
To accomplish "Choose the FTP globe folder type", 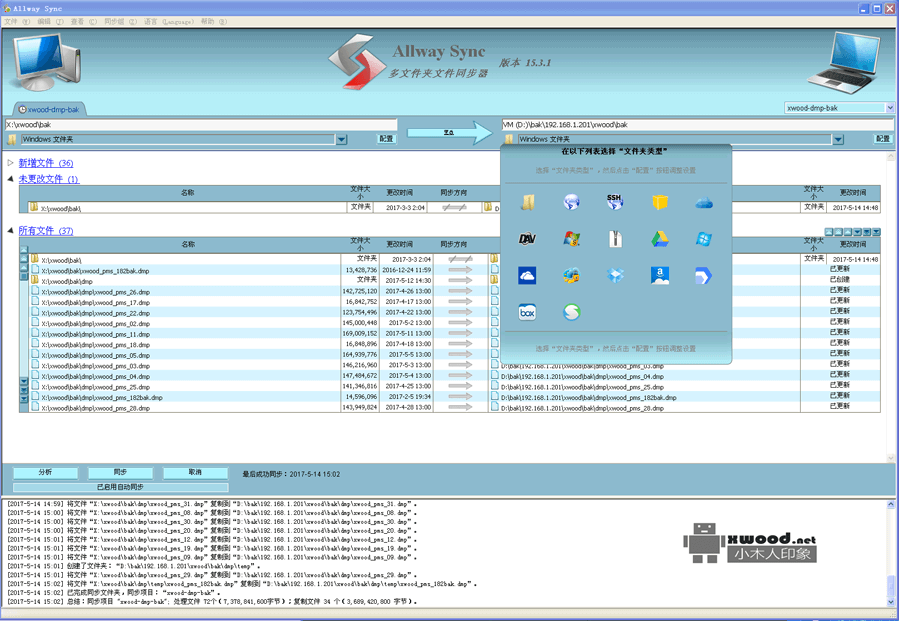I will (571, 202).
